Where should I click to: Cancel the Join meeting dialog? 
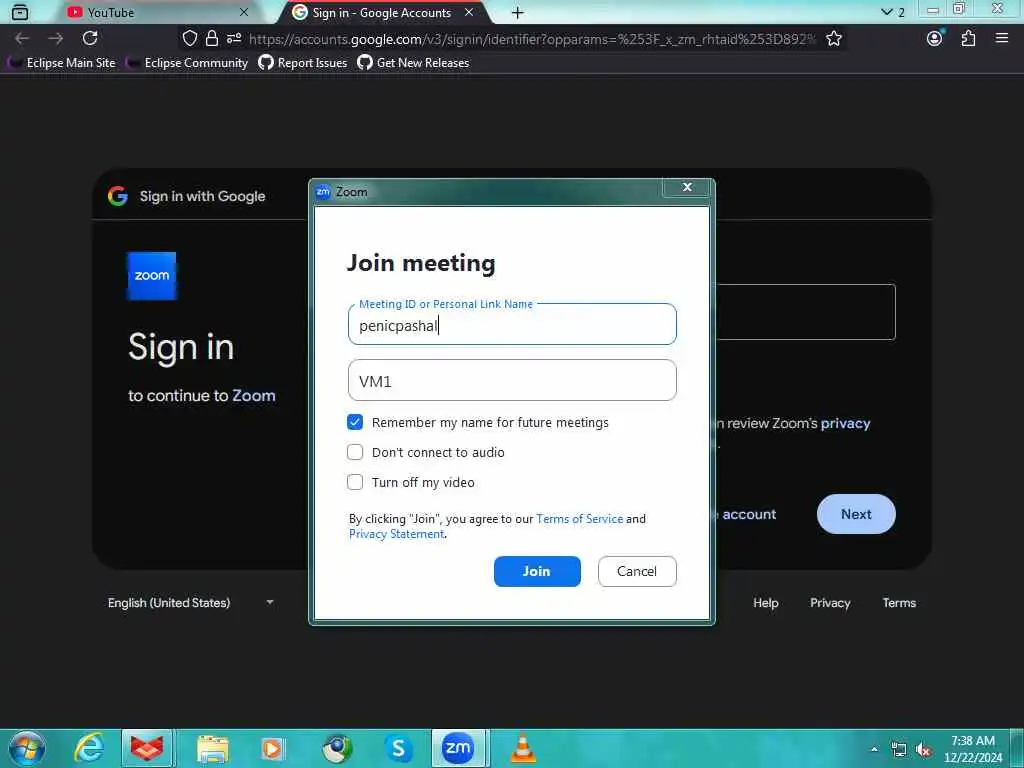637,571
